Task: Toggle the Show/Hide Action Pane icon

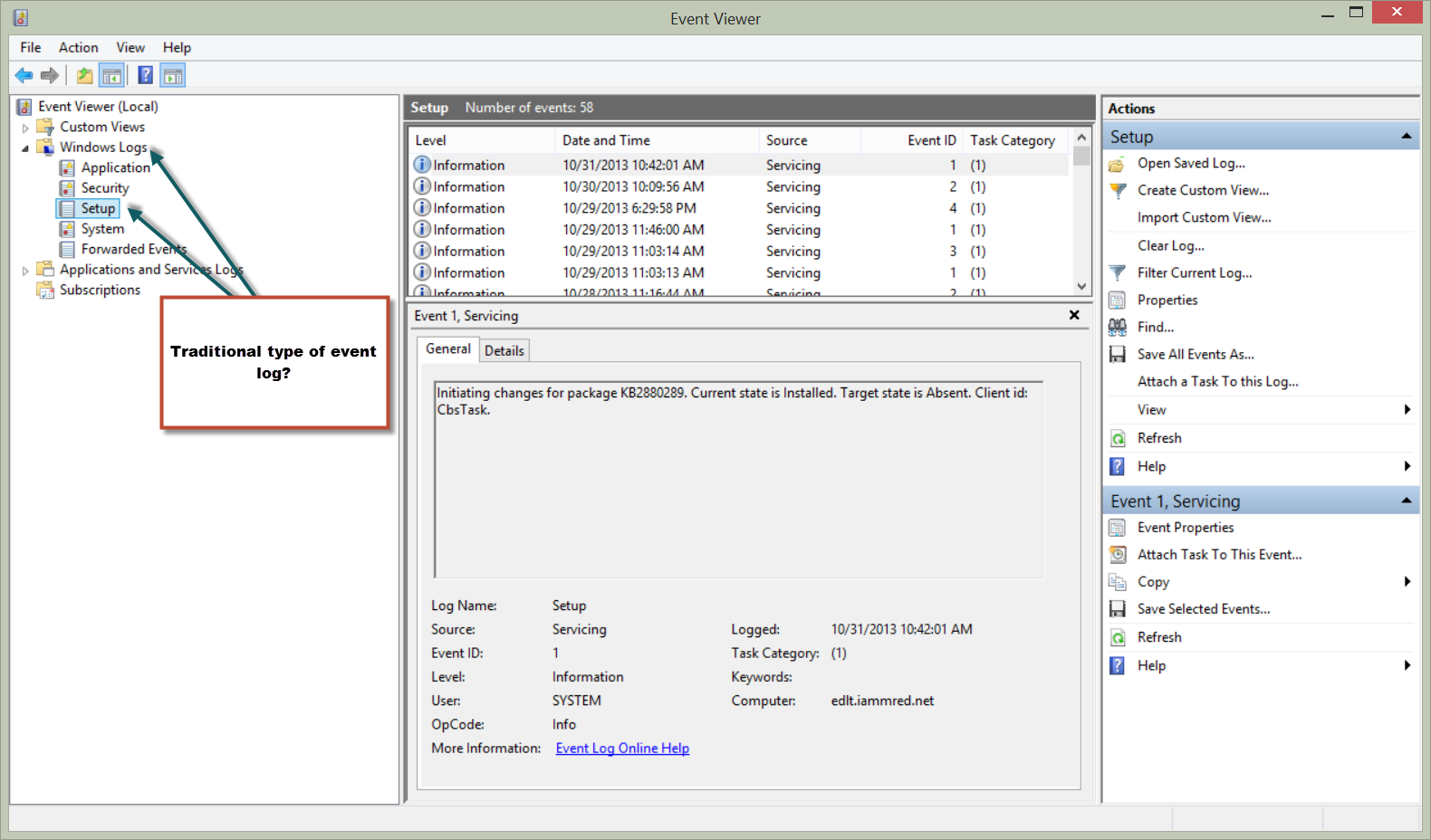Action: pyautogui.click(x=173, y=76)
